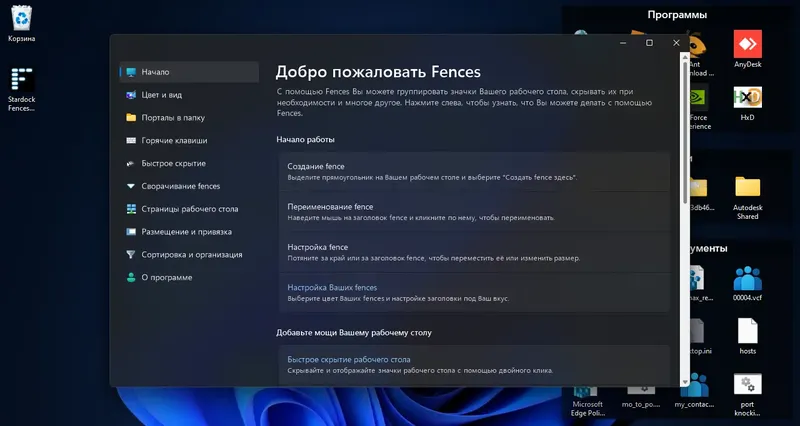Select the Stardock Fences desktop shortcut
The width and height of the screenshot is (800, 426).
pos(21,89)
